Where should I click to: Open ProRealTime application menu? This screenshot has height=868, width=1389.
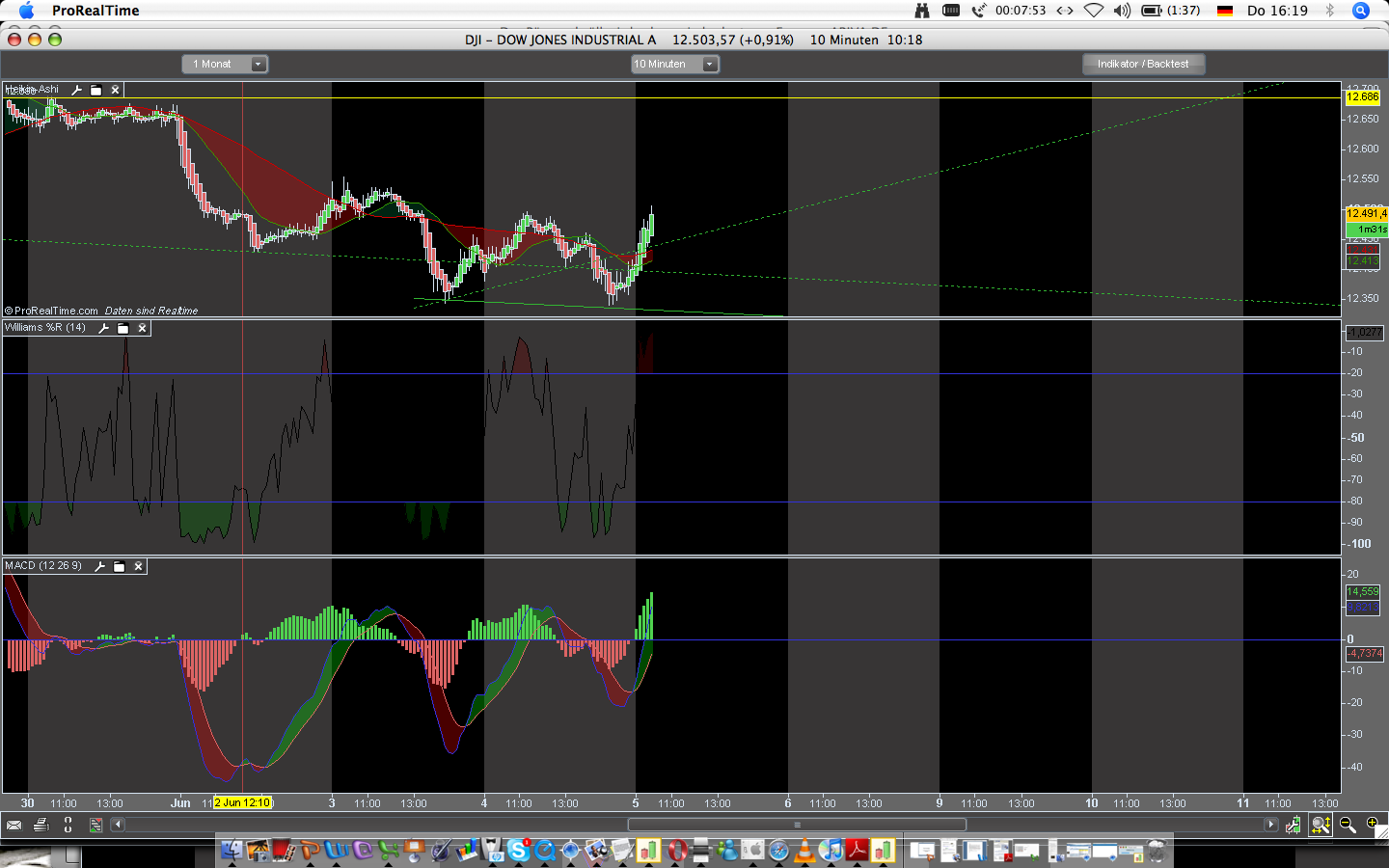point(95,11)
